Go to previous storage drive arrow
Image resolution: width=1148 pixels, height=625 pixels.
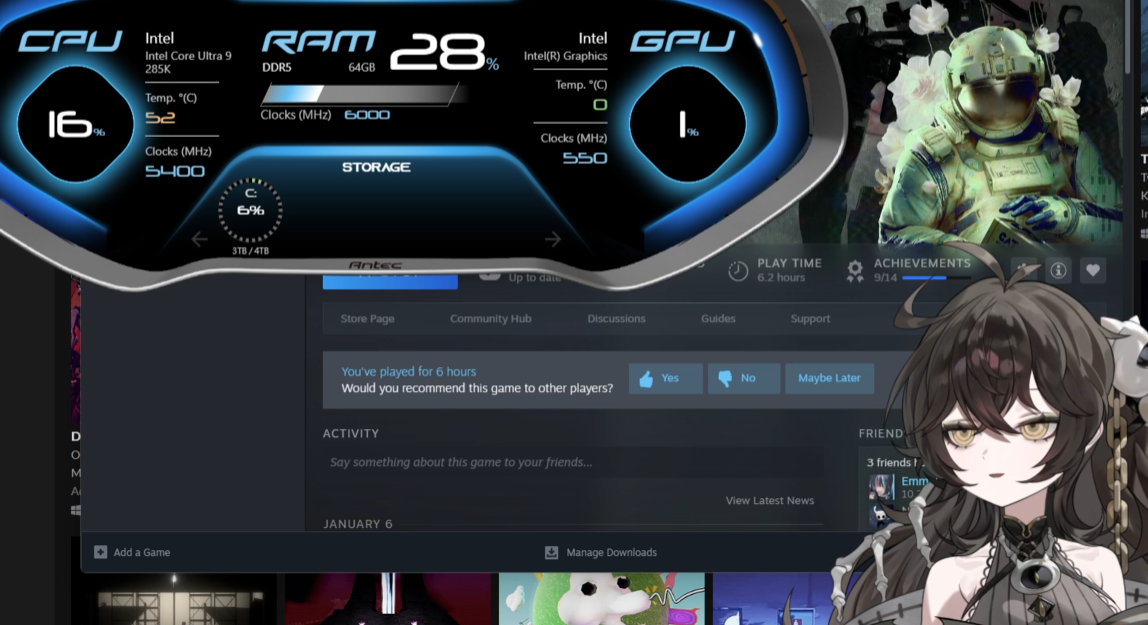click(199, 239)
